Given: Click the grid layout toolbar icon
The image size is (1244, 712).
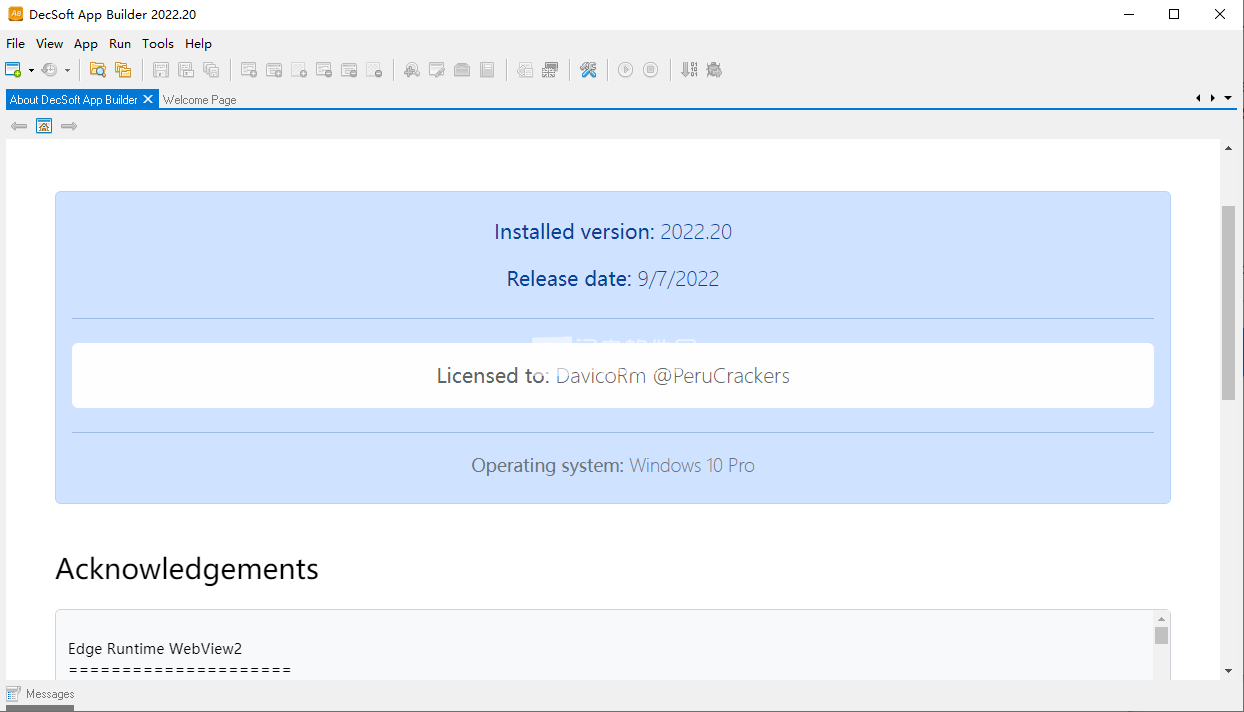Looking at the screenshot, I should [550, 70].
